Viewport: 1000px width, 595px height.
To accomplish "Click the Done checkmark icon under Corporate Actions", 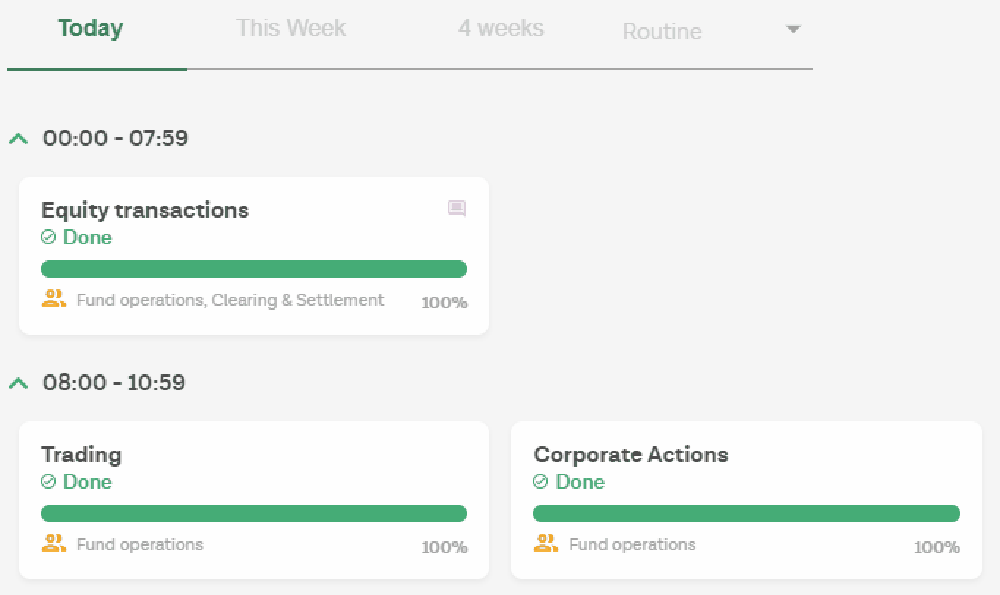I will tap(541, 481).
